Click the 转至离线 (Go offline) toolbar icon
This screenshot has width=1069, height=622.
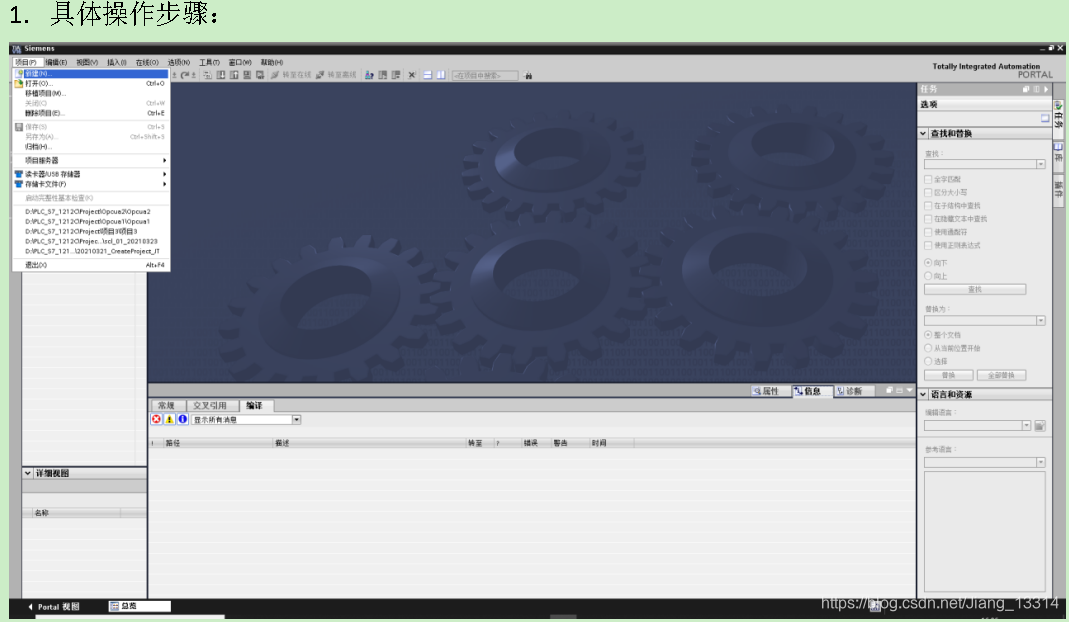click(x=320, y=75)
